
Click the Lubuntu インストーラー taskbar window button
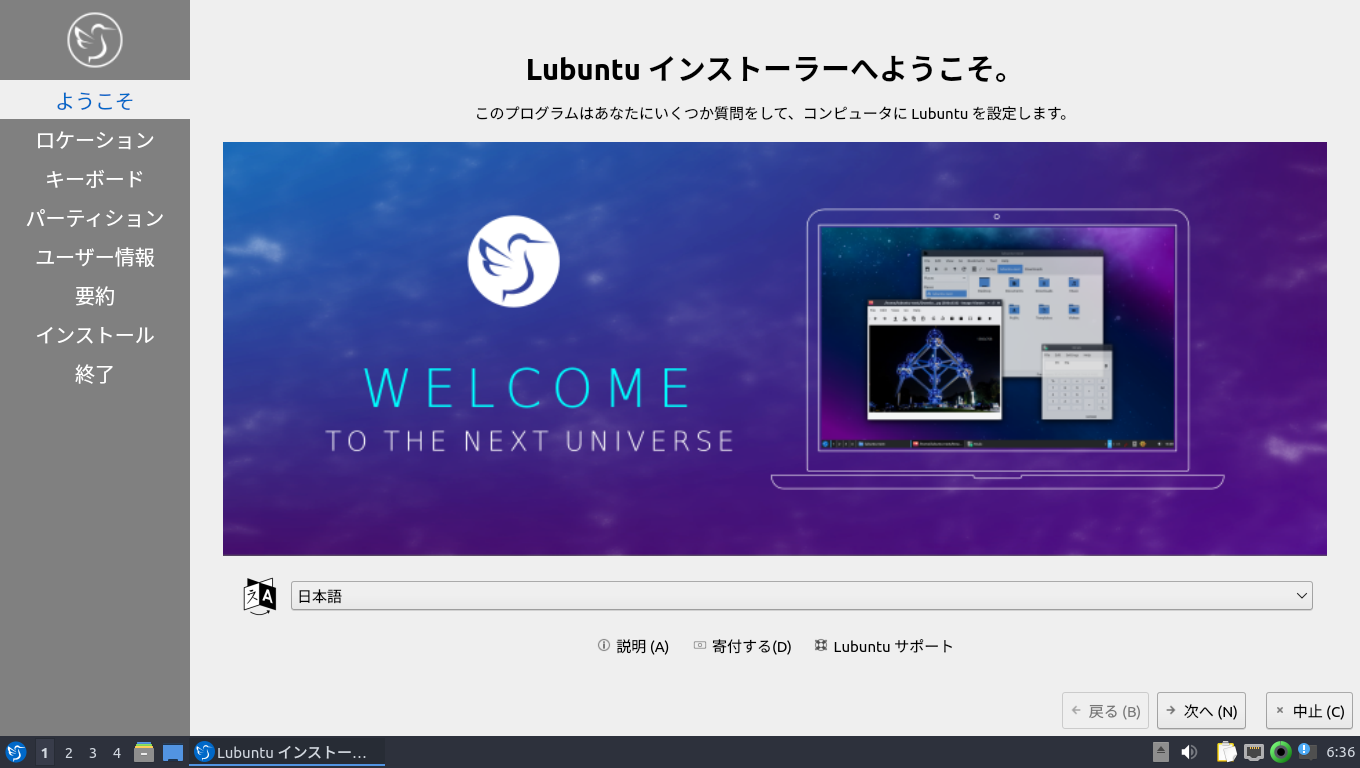pos(287,752)
